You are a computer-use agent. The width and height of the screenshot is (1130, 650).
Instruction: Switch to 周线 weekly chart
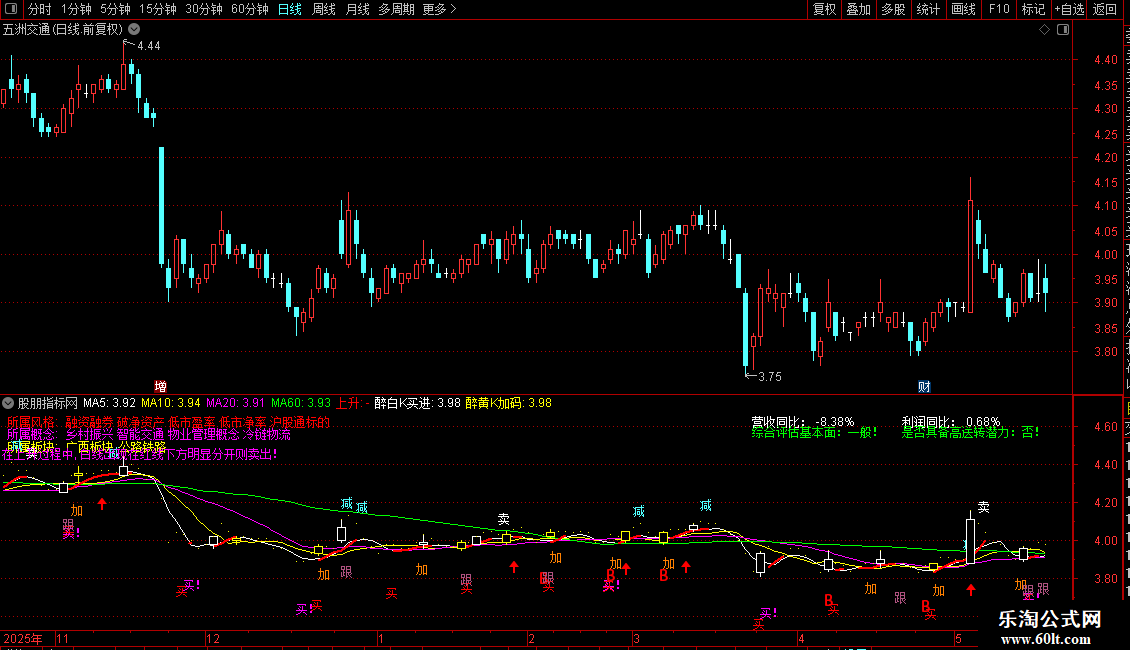(x=324, y=9)
